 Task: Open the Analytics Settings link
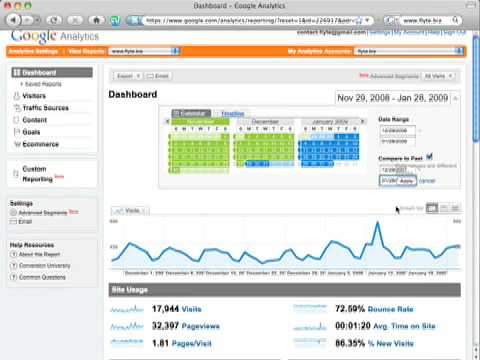33,51
